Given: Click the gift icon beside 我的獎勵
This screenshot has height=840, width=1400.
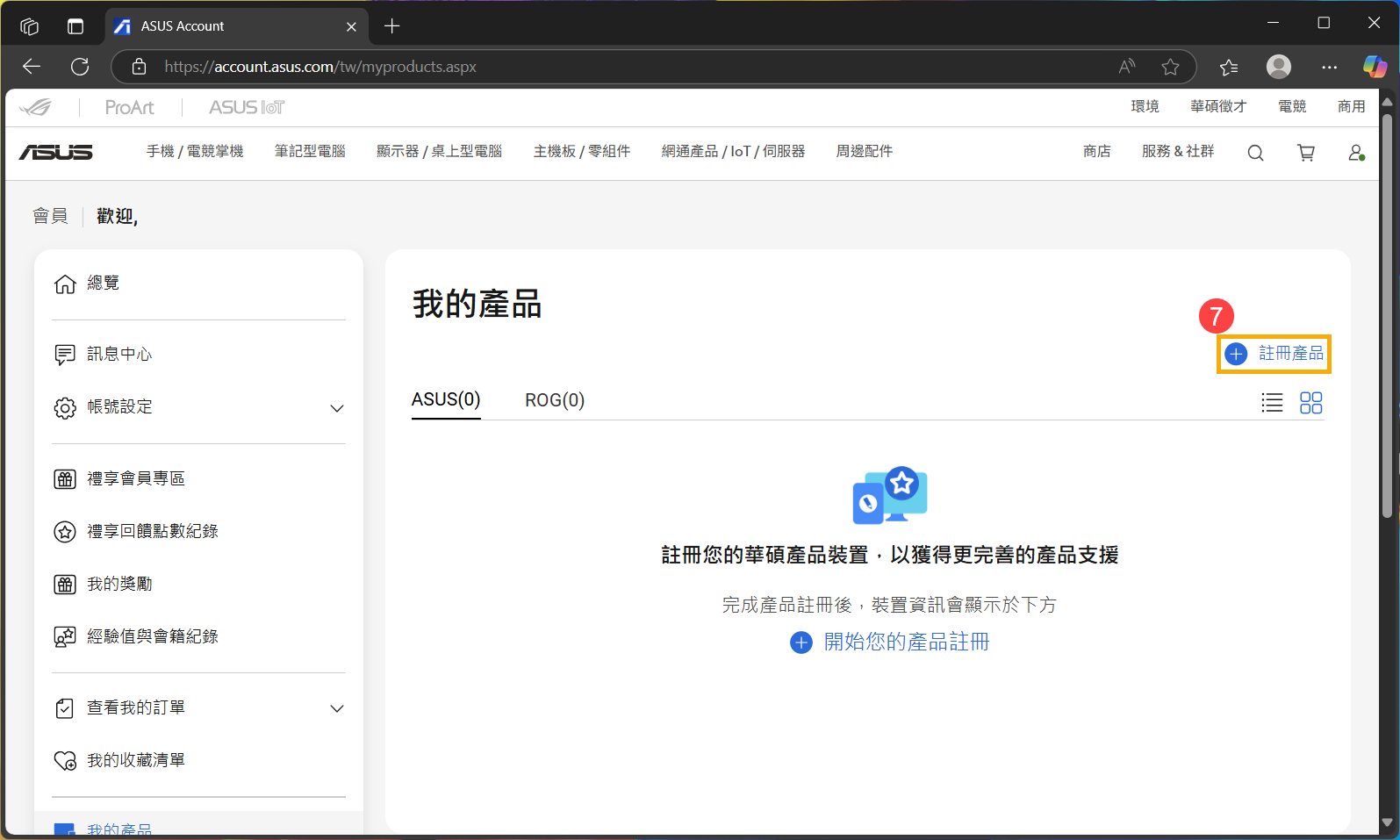Looking at the screenshot, I should (65, 585).
